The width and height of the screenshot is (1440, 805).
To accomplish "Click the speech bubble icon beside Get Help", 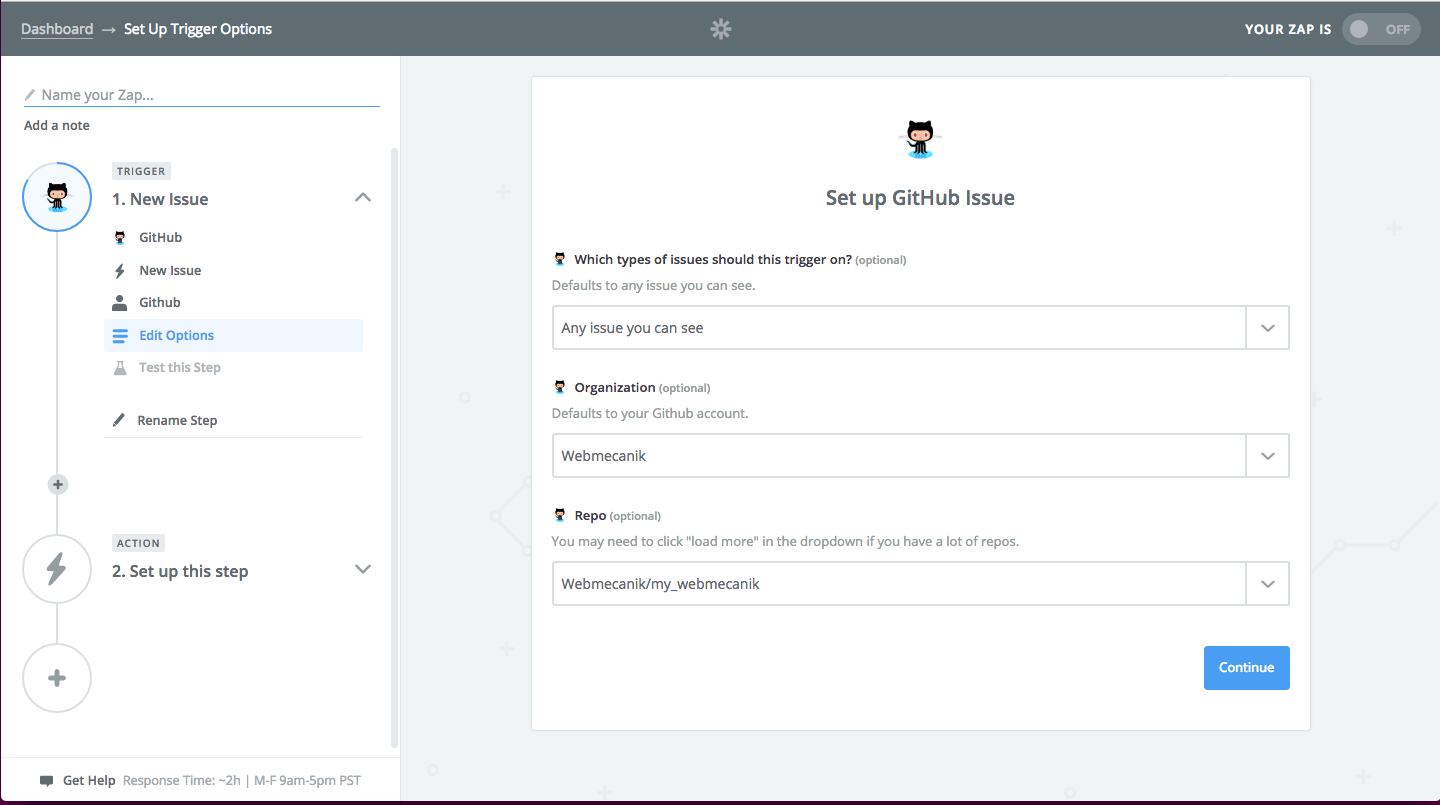I will tap(46, 780).
